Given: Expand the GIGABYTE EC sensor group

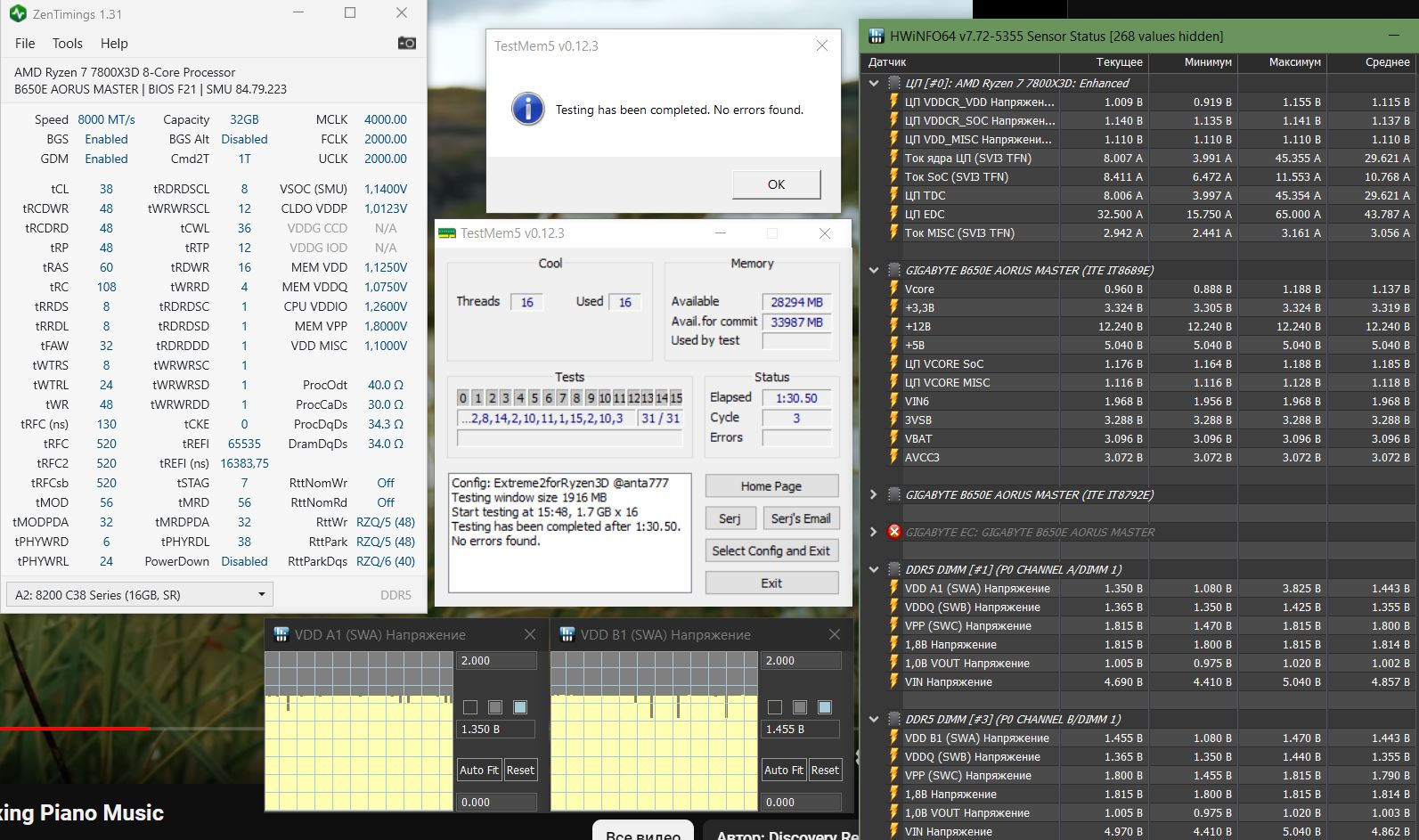Looking at the screenshot, I should click(x=874, y=532).
